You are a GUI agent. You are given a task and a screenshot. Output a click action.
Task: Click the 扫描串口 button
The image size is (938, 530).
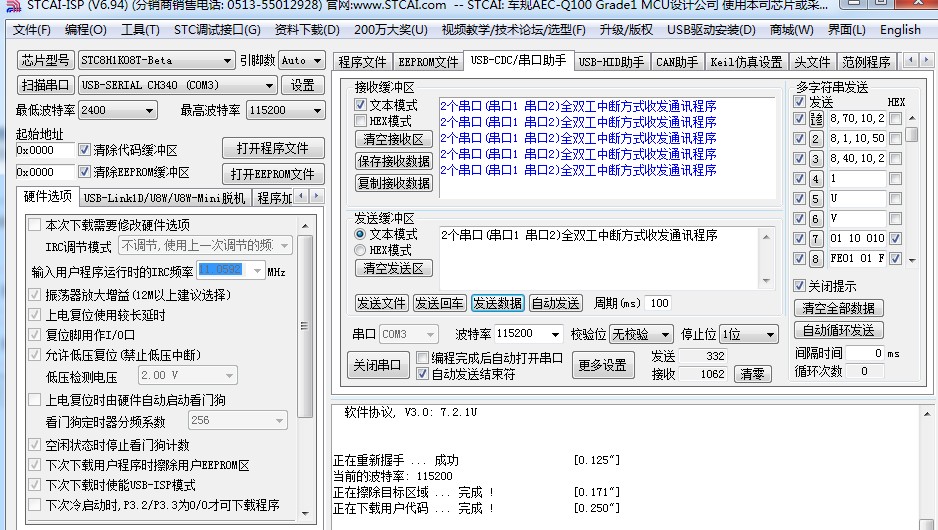45,85
